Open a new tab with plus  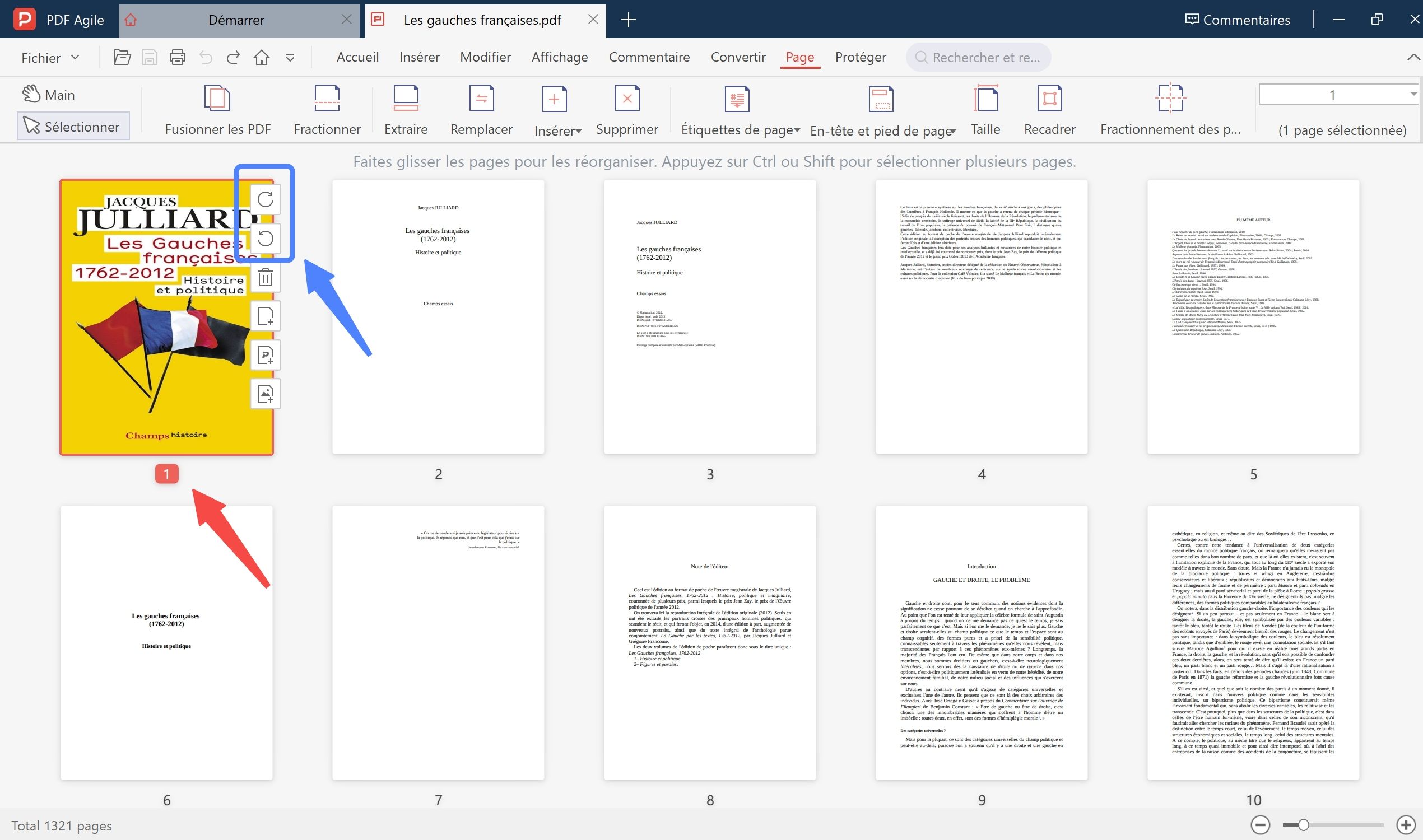tap(628, 20)
